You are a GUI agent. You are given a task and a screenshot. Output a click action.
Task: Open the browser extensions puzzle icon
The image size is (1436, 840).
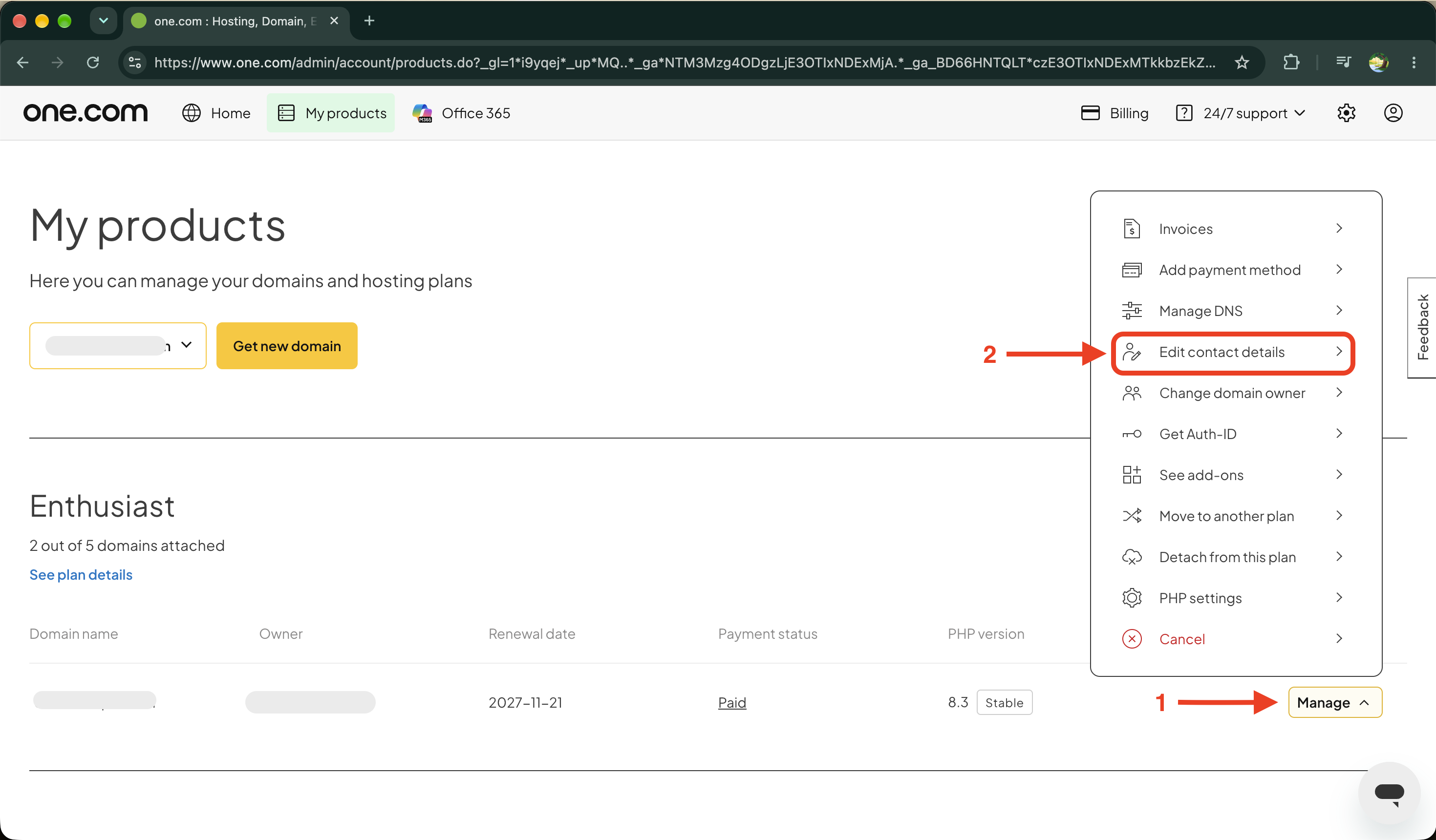pos(1291,63)
